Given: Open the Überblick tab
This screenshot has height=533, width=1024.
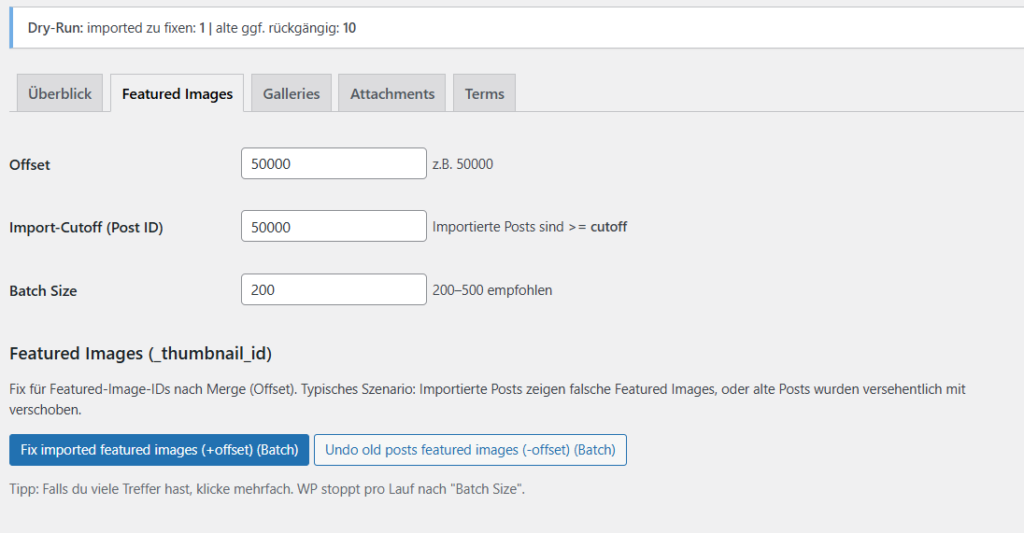Looking at the screenshot, I should pyautogui.click(x=60, y=94).
